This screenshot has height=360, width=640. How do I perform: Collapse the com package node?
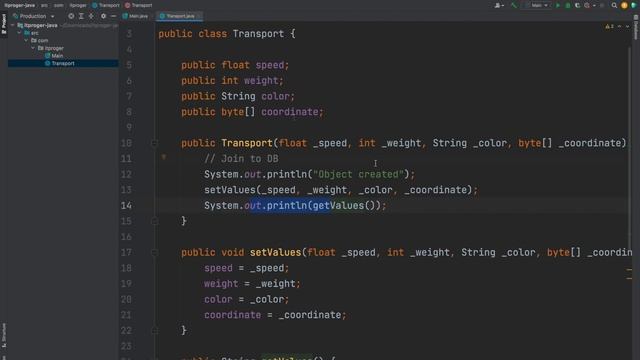pyautogui.click(x=26, y=40)
